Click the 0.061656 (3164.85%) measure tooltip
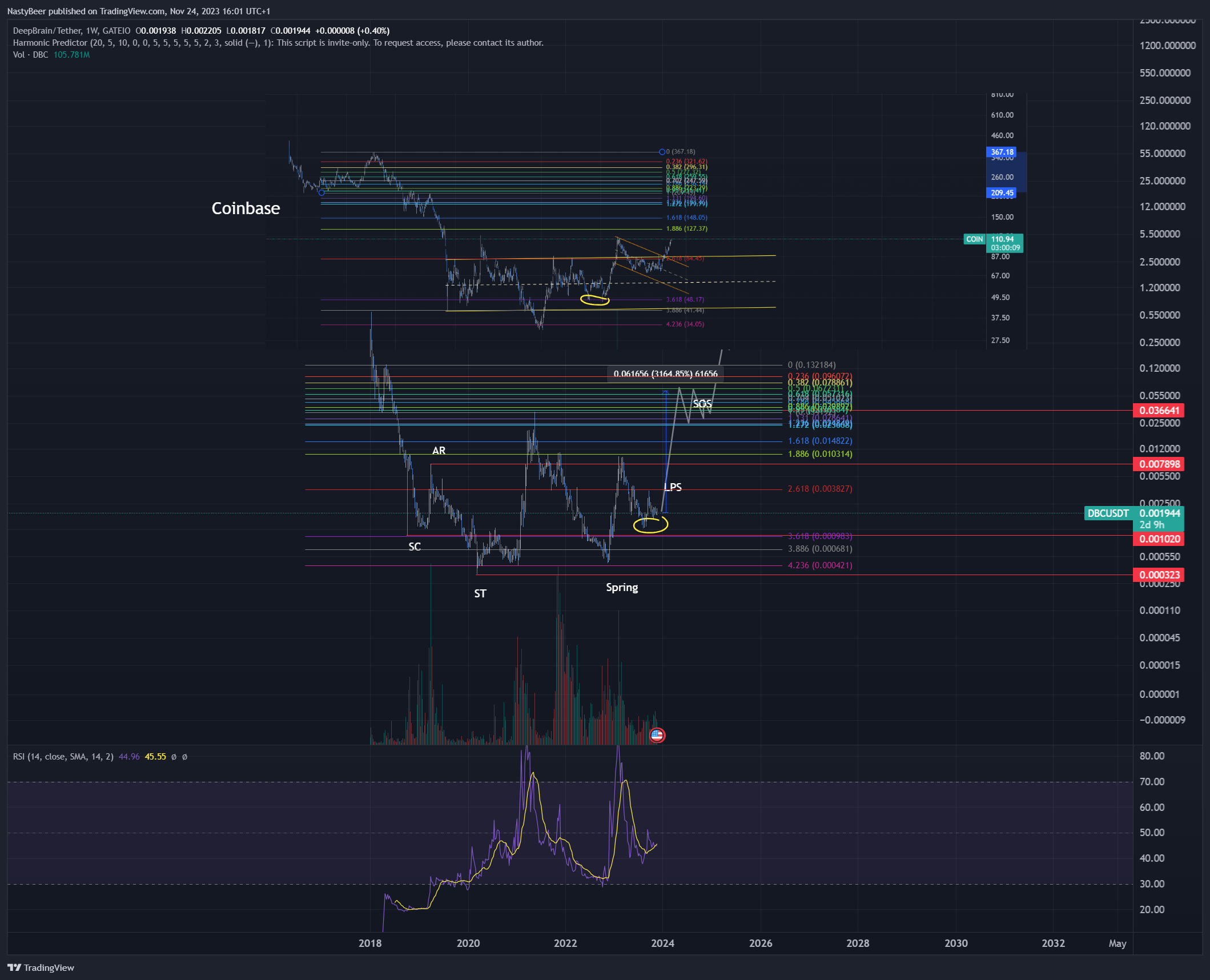1210x980 pixels. [x=665, y=373]
